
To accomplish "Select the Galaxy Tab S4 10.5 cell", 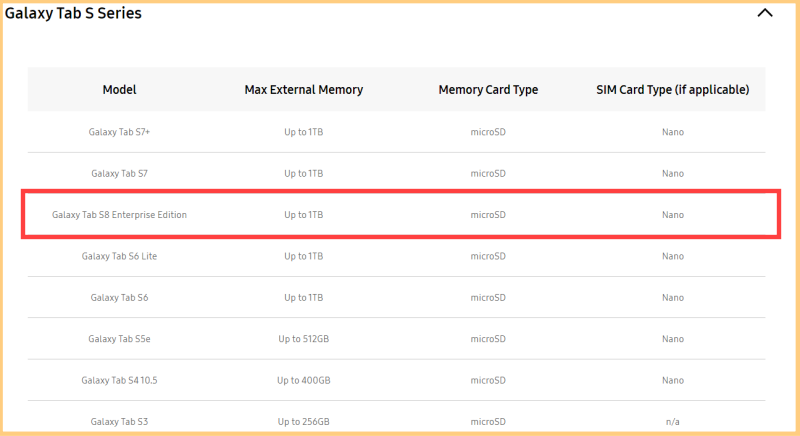I will 119,380.
